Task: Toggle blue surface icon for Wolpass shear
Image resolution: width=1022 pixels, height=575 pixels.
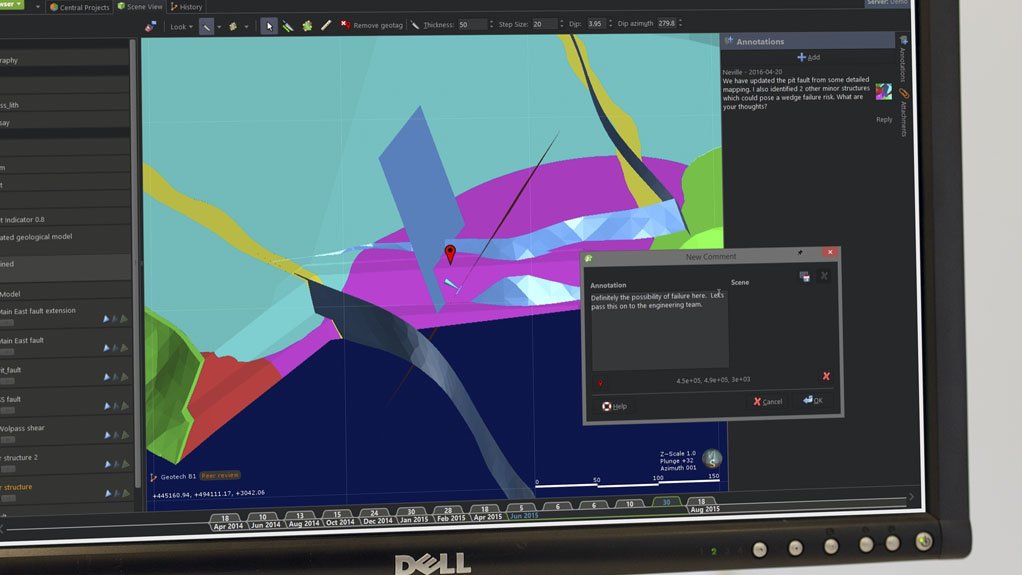Action: click(108, 435)
